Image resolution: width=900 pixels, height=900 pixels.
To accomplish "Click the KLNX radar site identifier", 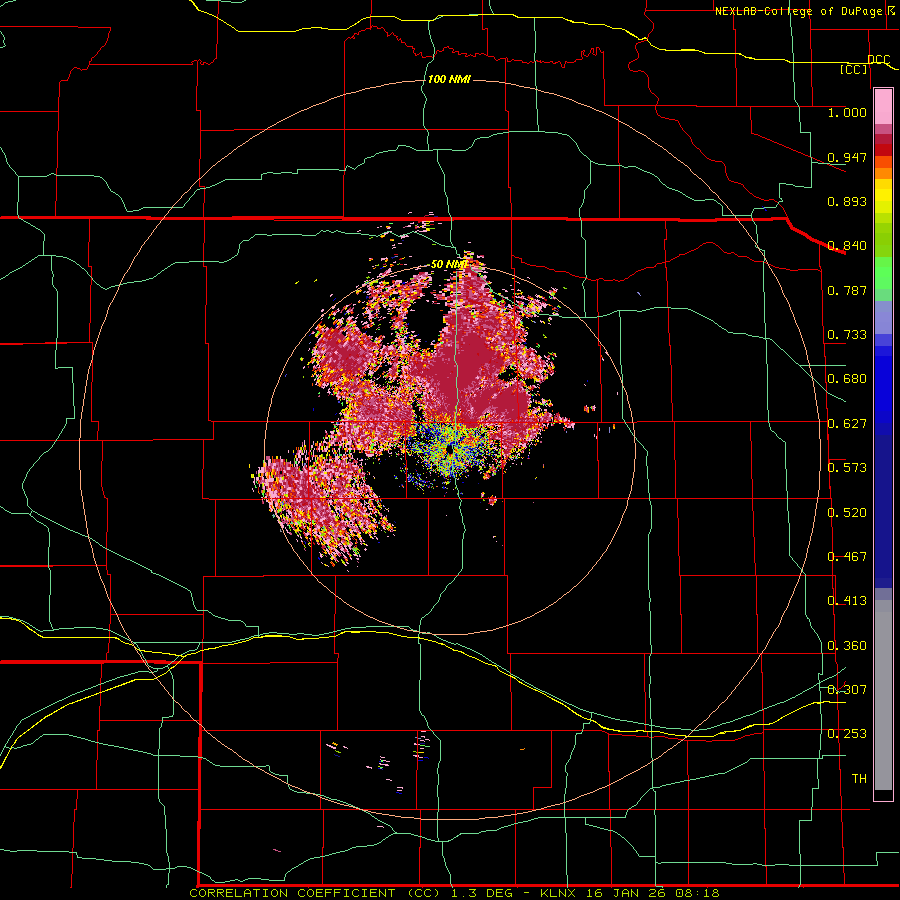I will (557, 893).
